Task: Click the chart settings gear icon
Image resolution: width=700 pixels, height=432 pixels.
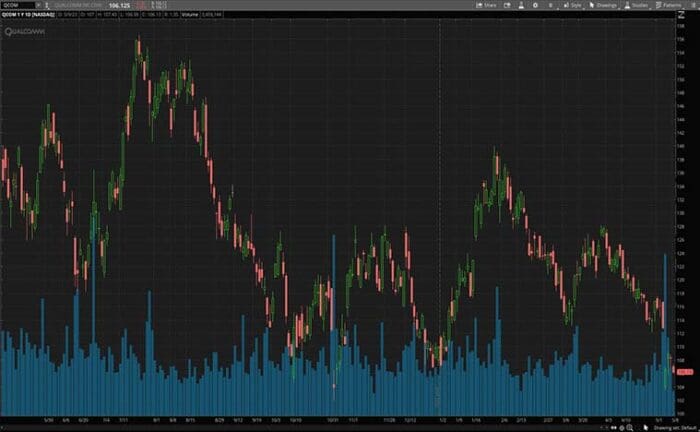Action: [x=537, y=5]
